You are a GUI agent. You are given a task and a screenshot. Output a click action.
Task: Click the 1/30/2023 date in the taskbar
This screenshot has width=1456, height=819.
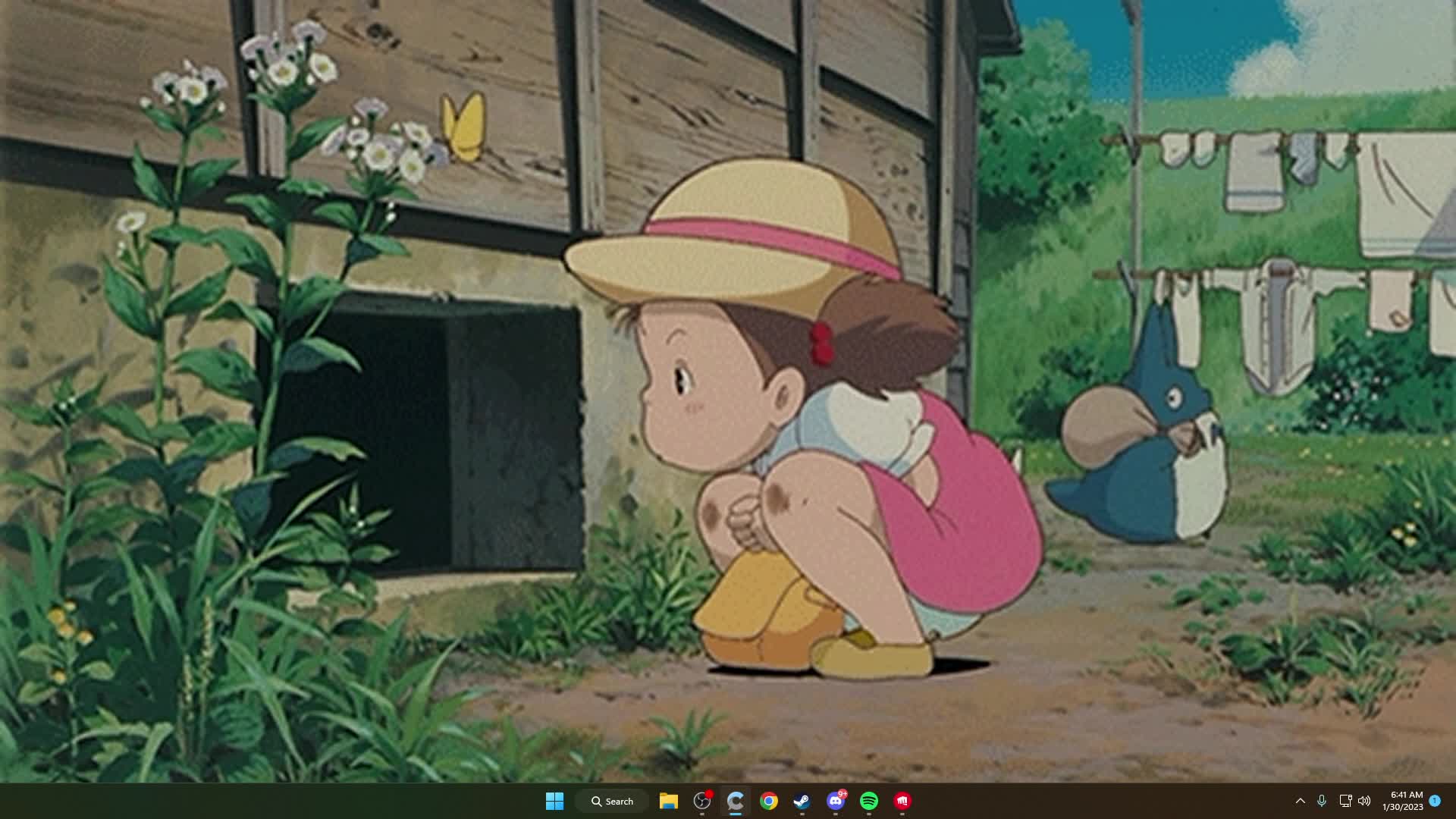coord(1402,807)
